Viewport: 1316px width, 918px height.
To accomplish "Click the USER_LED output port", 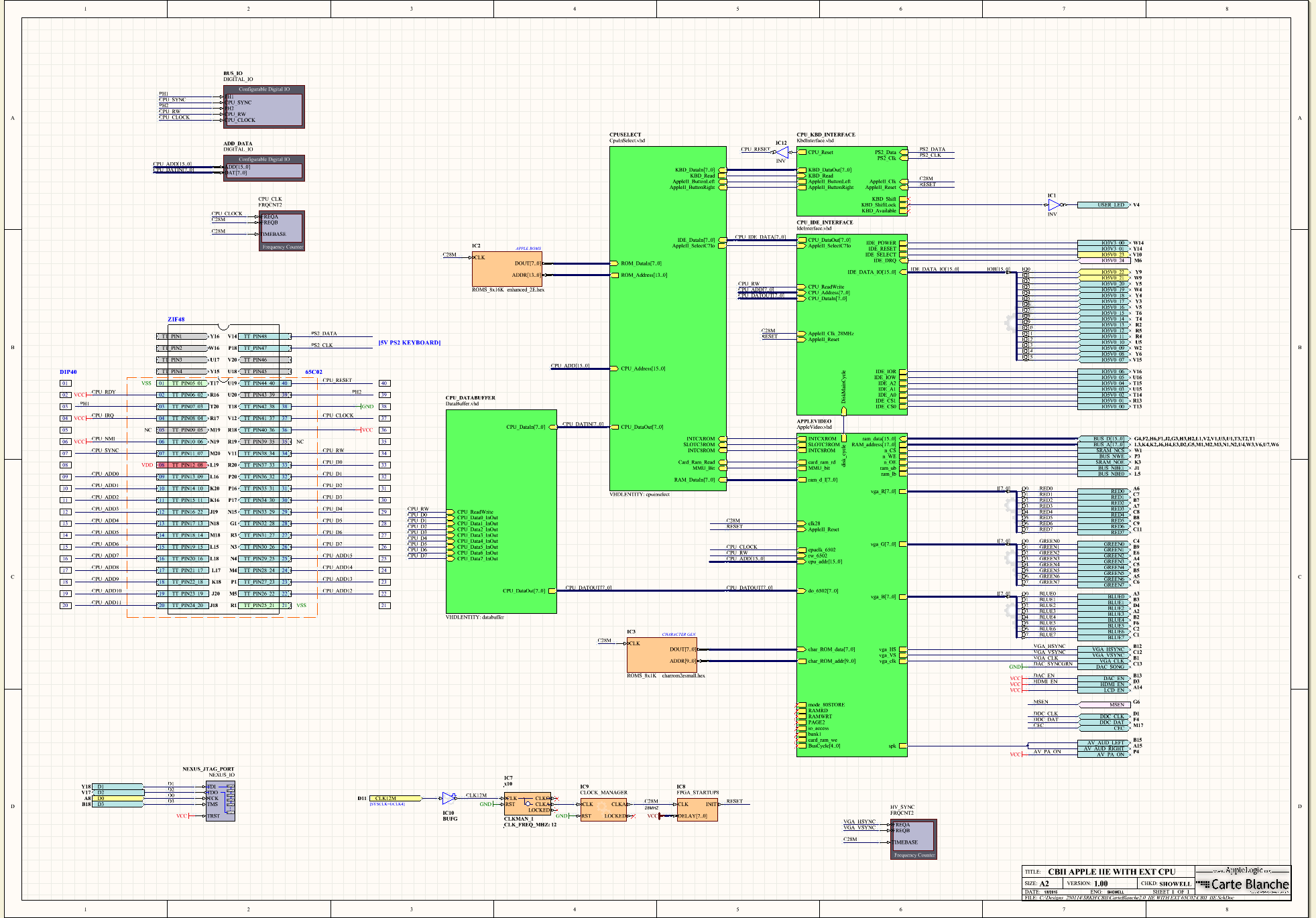I will [x=1103, y=205].
